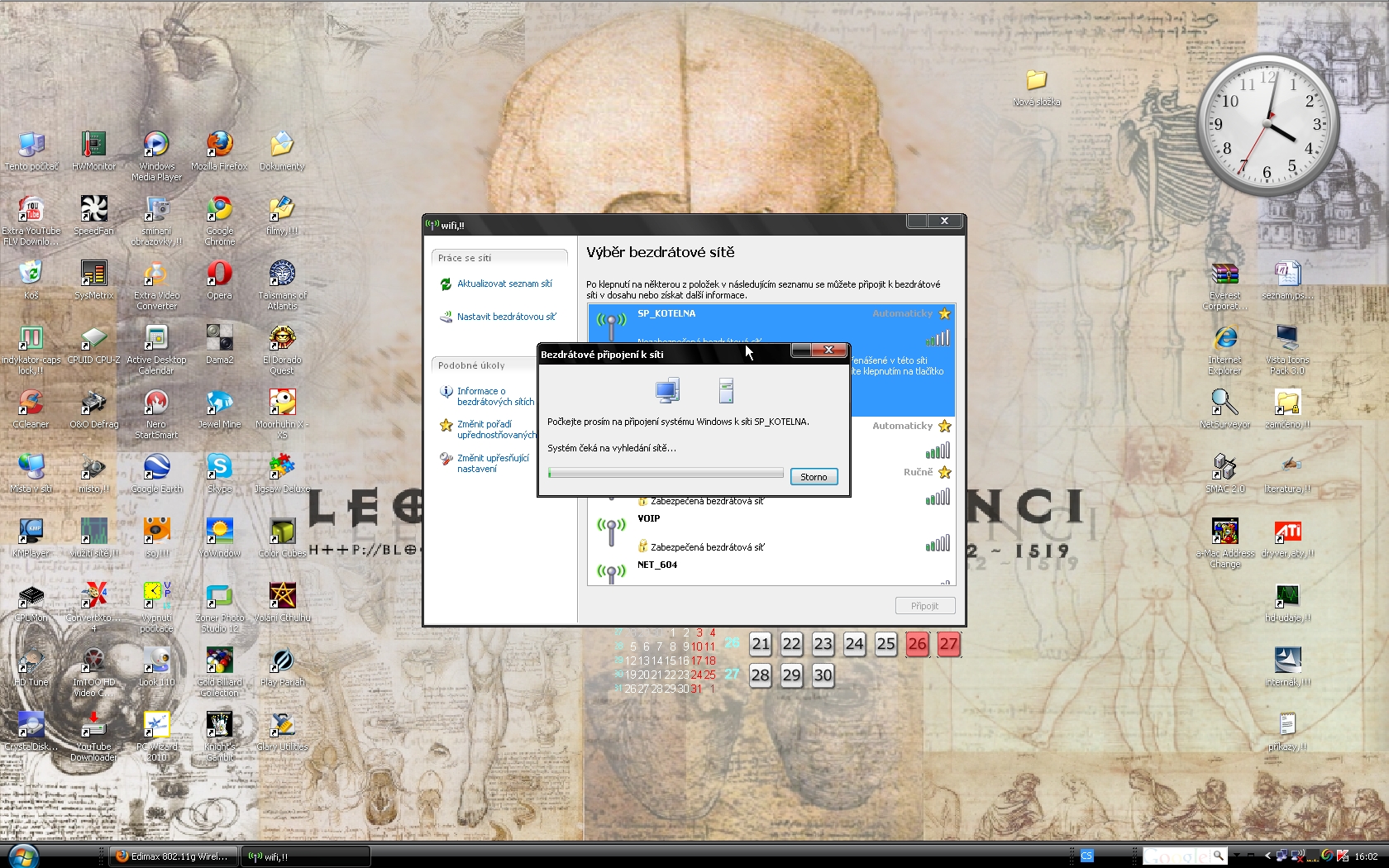Click date 30 in calendar gadget
This screenshot has width=1389, height=868.
823,675
